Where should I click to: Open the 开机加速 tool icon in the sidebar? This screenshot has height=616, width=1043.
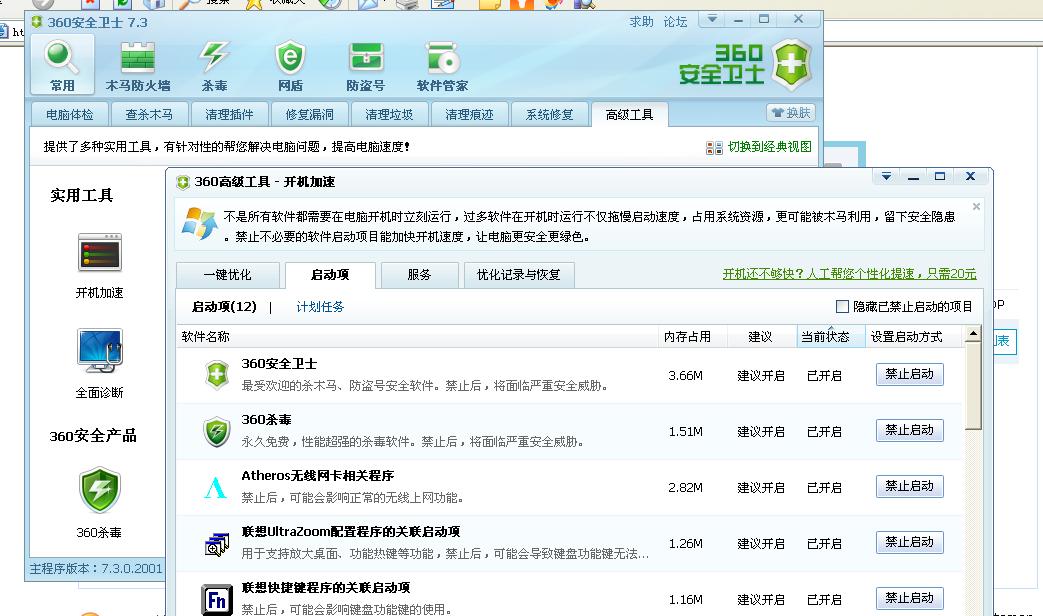(x=99, y=252)
